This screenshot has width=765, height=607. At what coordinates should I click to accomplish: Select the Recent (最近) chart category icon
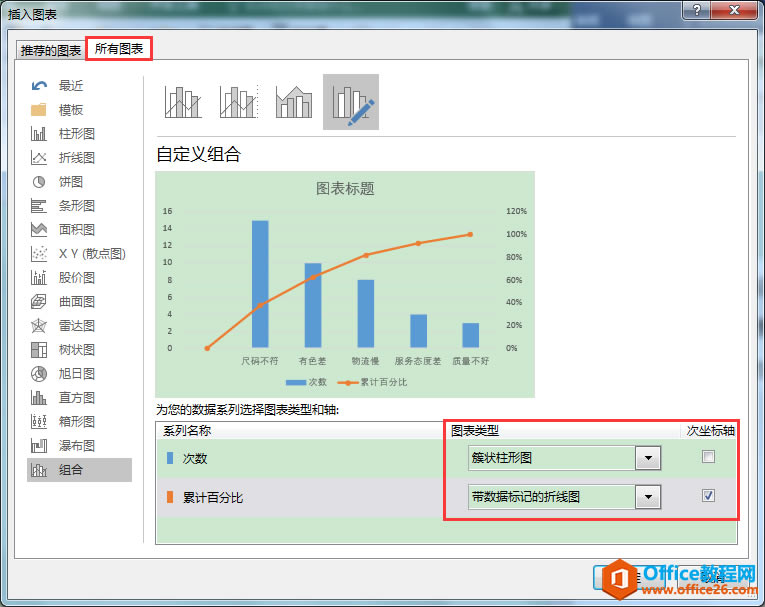tap(39, 86)
